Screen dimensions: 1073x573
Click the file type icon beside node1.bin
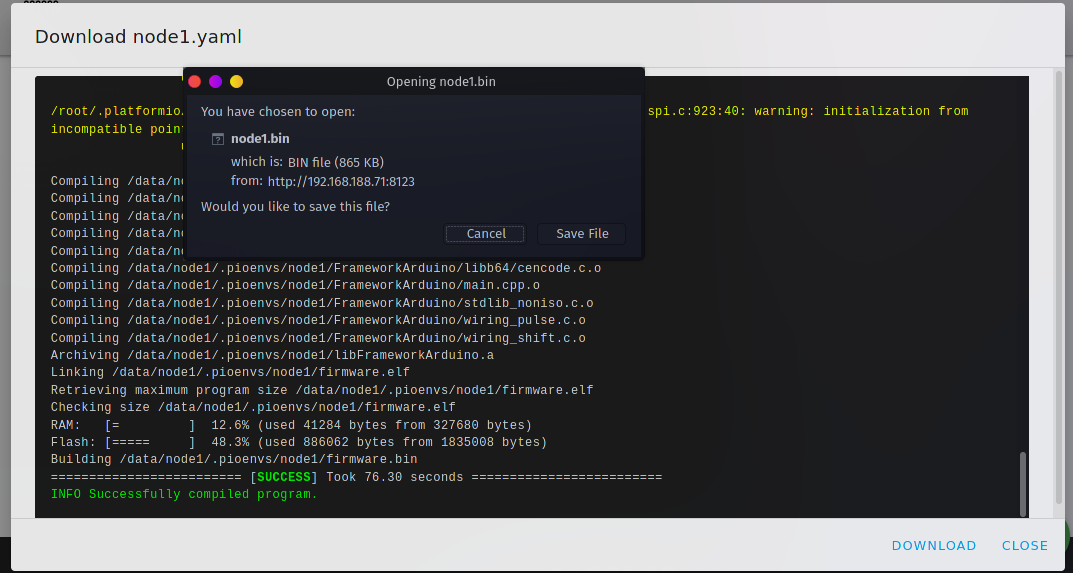click(x=218, y=139)
